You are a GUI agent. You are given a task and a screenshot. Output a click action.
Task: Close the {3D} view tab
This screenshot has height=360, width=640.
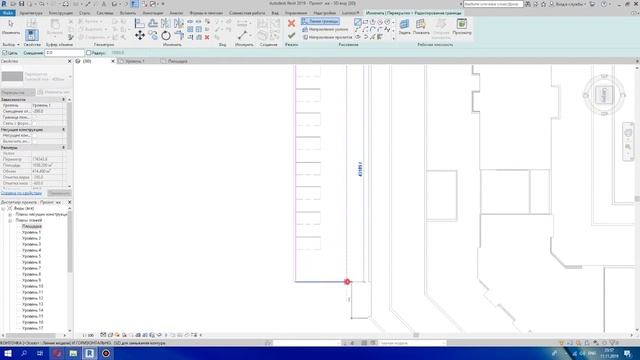coord(113,61)
